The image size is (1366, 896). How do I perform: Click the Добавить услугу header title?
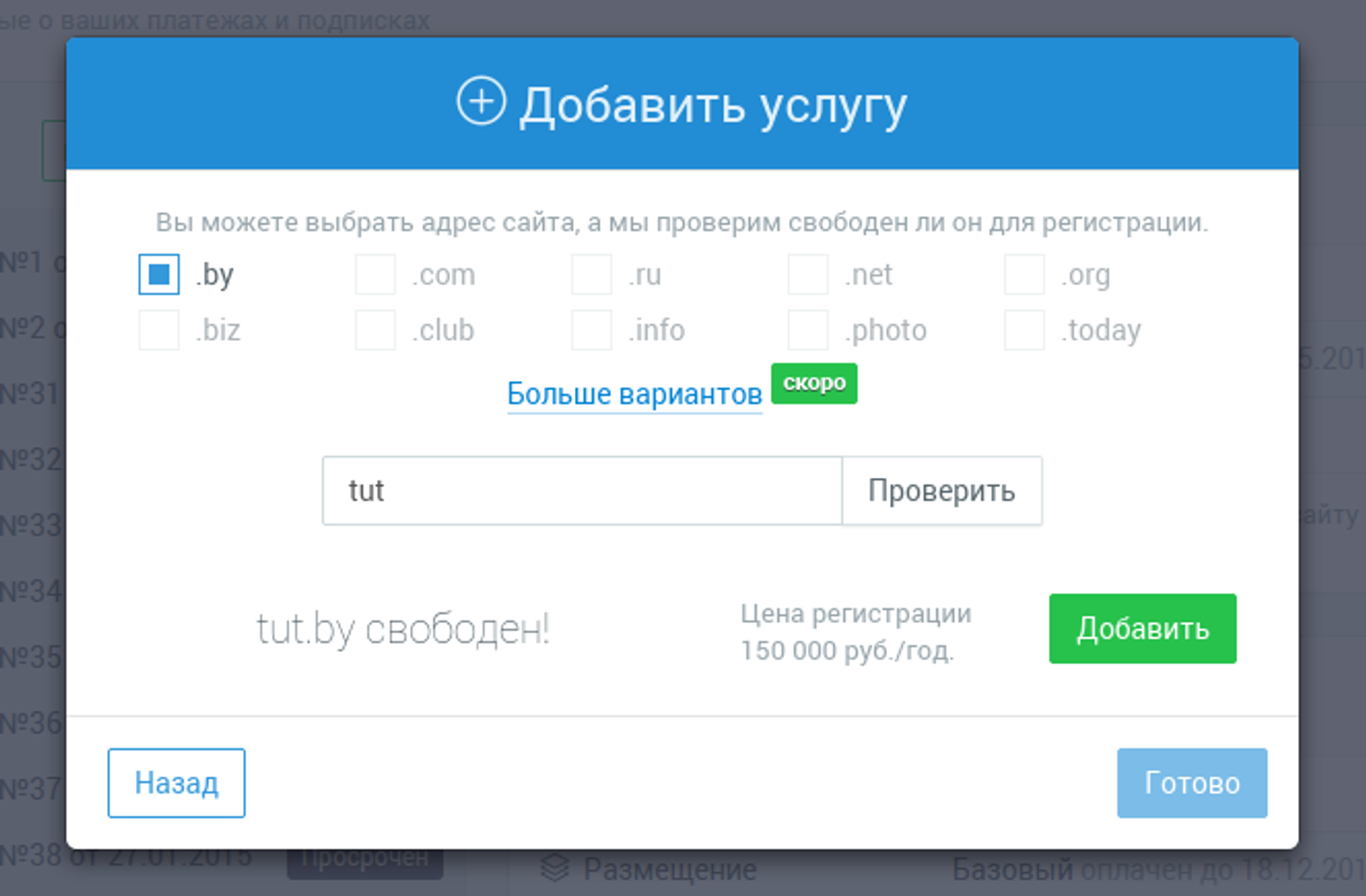coord(713,105)
